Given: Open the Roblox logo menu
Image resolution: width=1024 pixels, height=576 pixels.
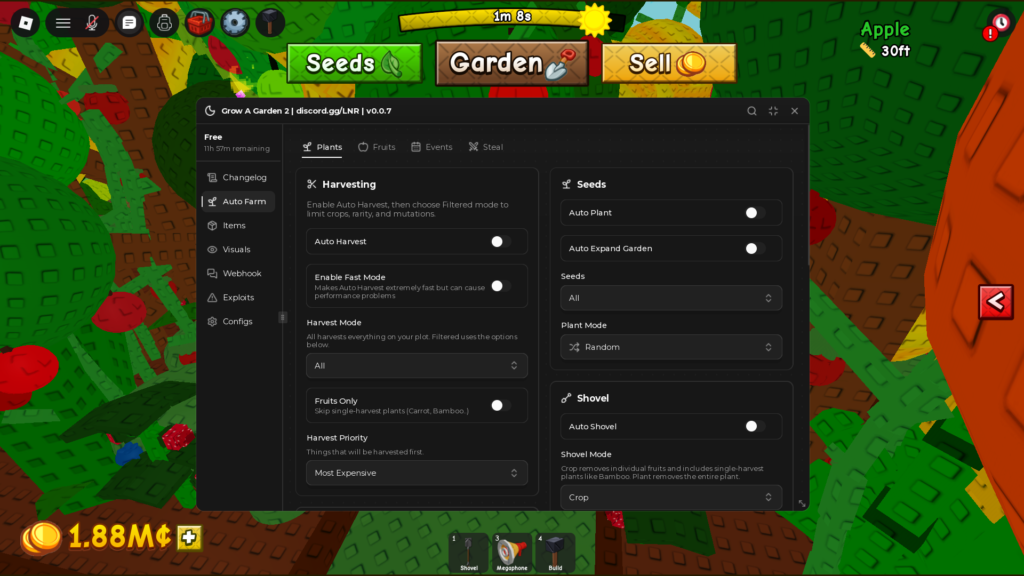Looking at the screenshot, I should coord(25,23).
